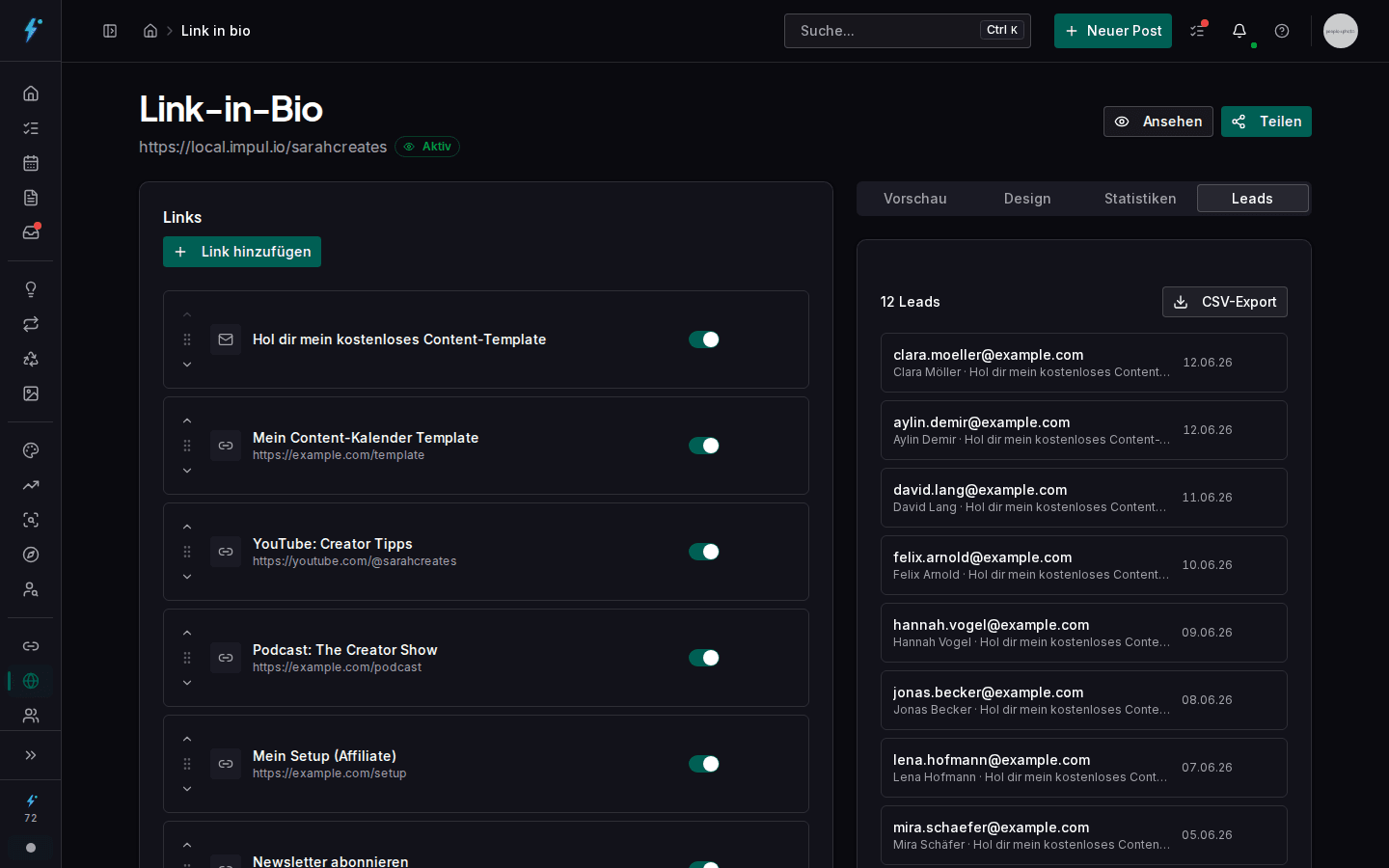Grab drag handle of YouTube: Creator Tipps
Viewport: 1389px width, 868px height.
pyautogui.click(x=187, y=552)
